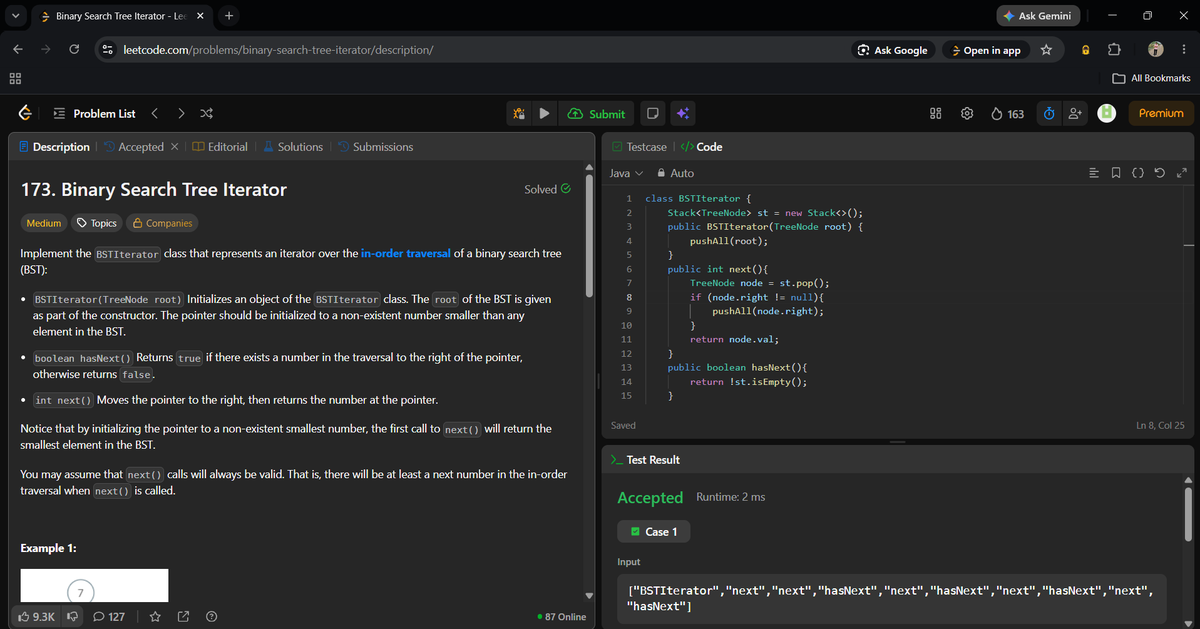Shuffle to a random problem
The image size is (1200, 629).
click(206, 114)
